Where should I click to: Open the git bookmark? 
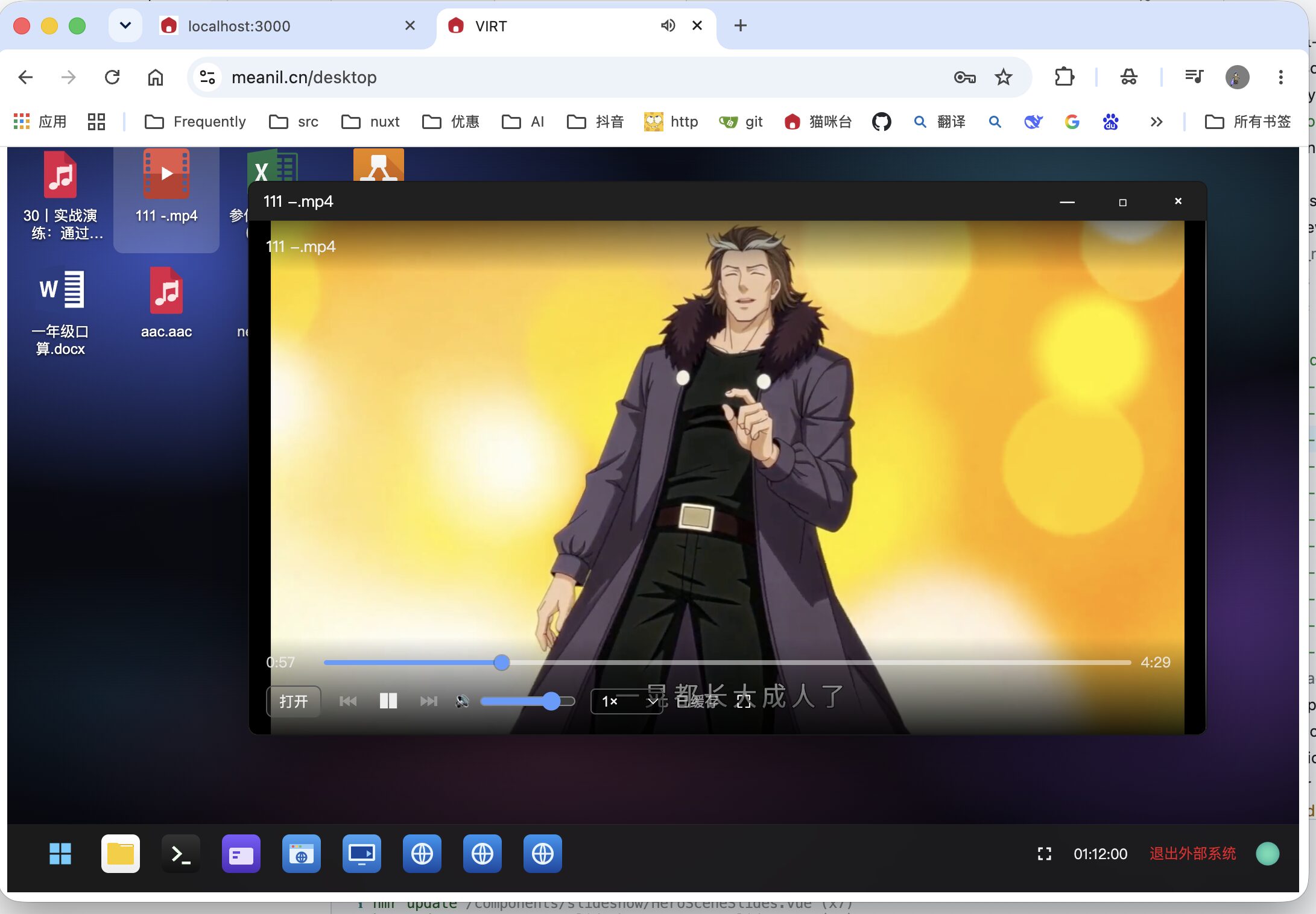pos(741,122)
